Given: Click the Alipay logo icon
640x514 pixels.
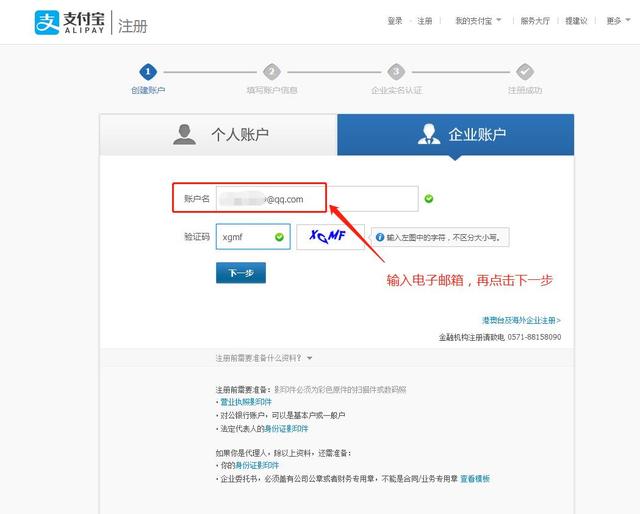Looking at the screenshot, I should (x=47, y=23).
